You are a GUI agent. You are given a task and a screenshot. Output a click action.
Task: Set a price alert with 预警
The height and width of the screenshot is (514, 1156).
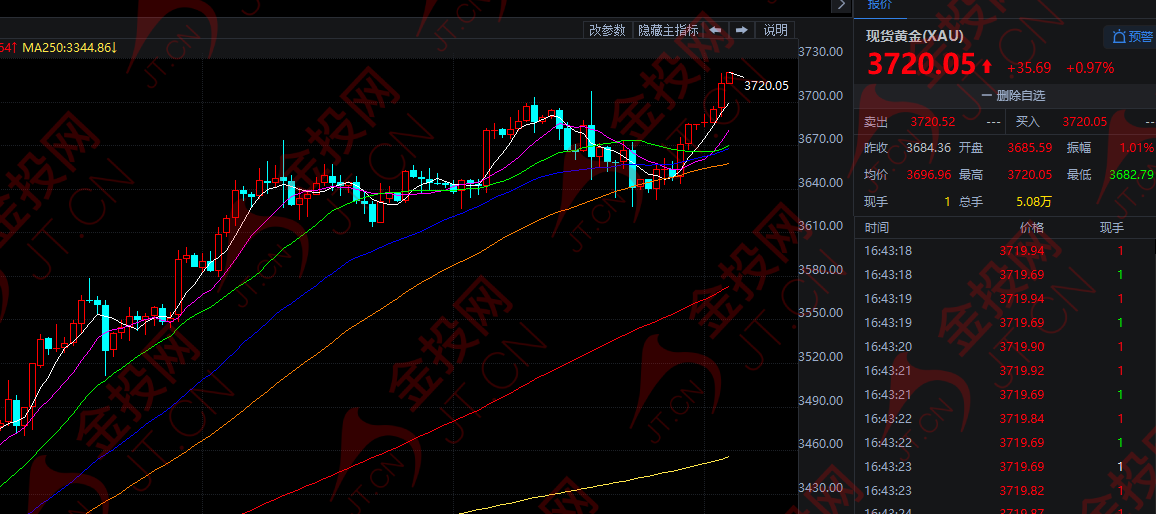(x=1132, y=37)
